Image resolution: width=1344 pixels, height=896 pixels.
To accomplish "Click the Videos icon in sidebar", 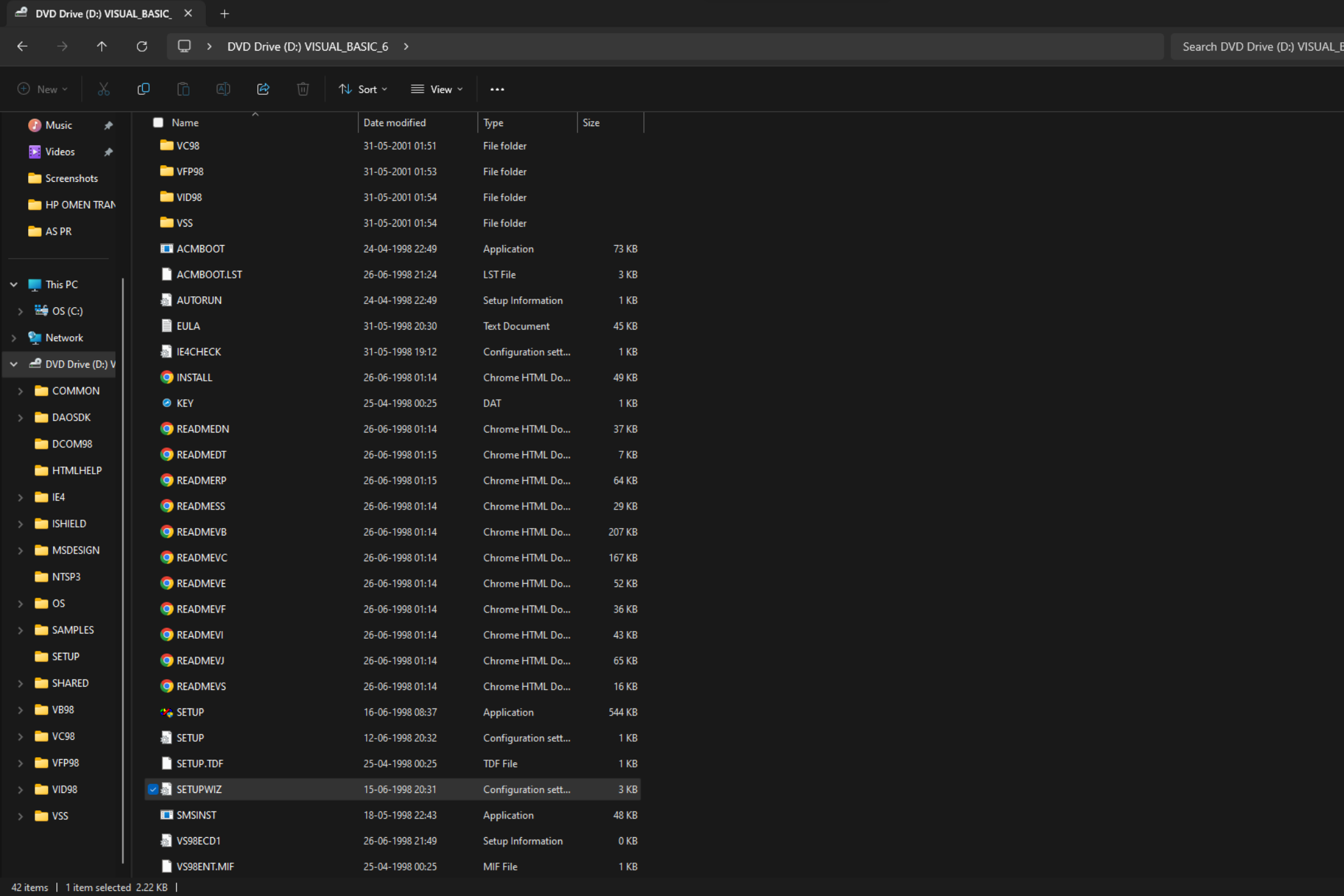I will point(35,152).
